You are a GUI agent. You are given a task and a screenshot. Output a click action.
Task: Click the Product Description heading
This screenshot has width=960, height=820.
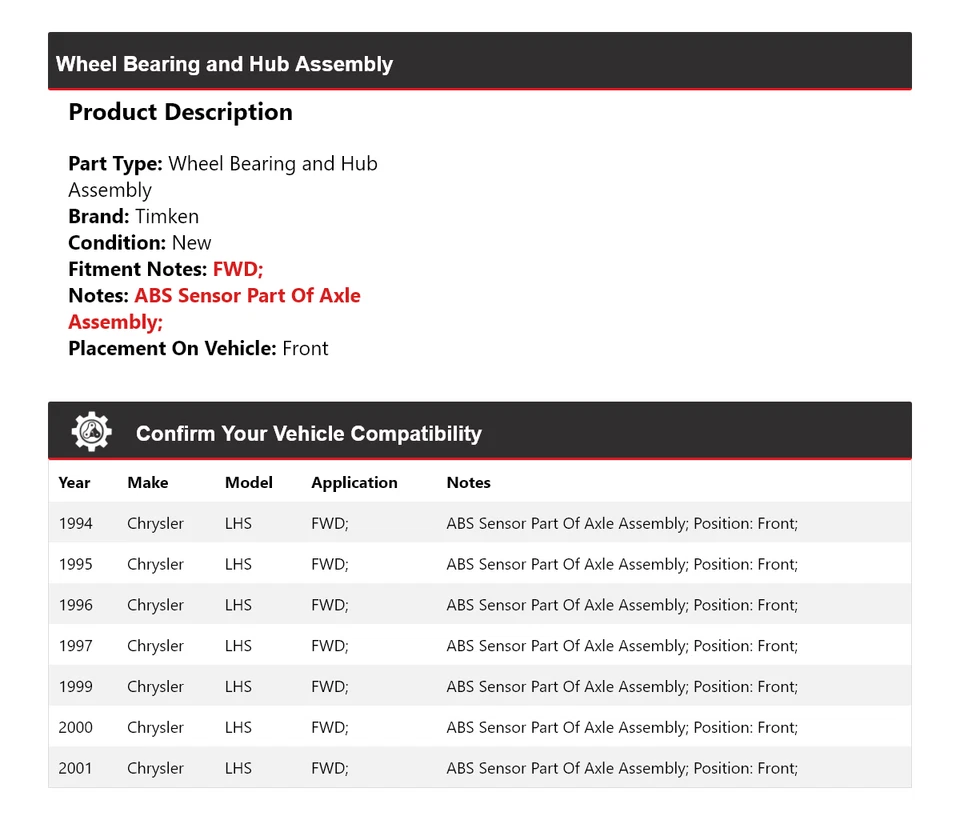coord(180,112)
